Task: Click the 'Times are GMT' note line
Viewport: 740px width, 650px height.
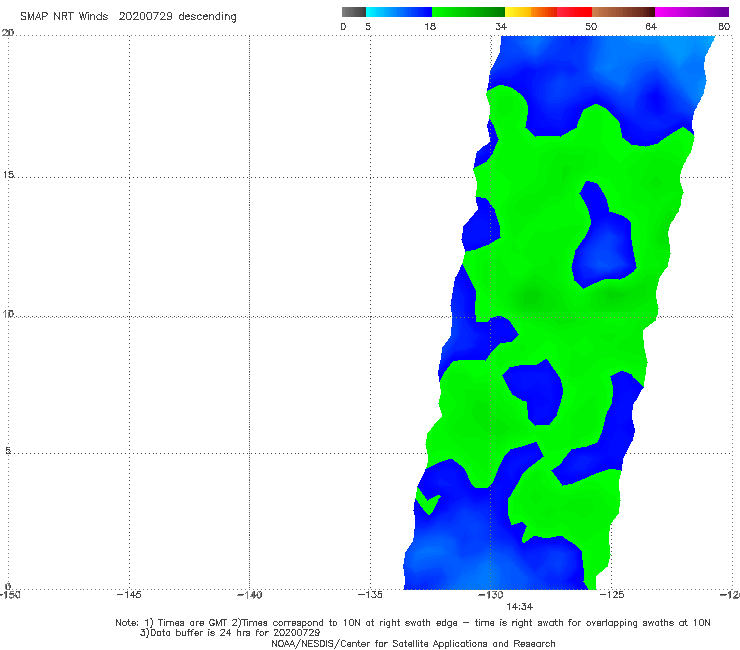Action: [x=413, y=623]
